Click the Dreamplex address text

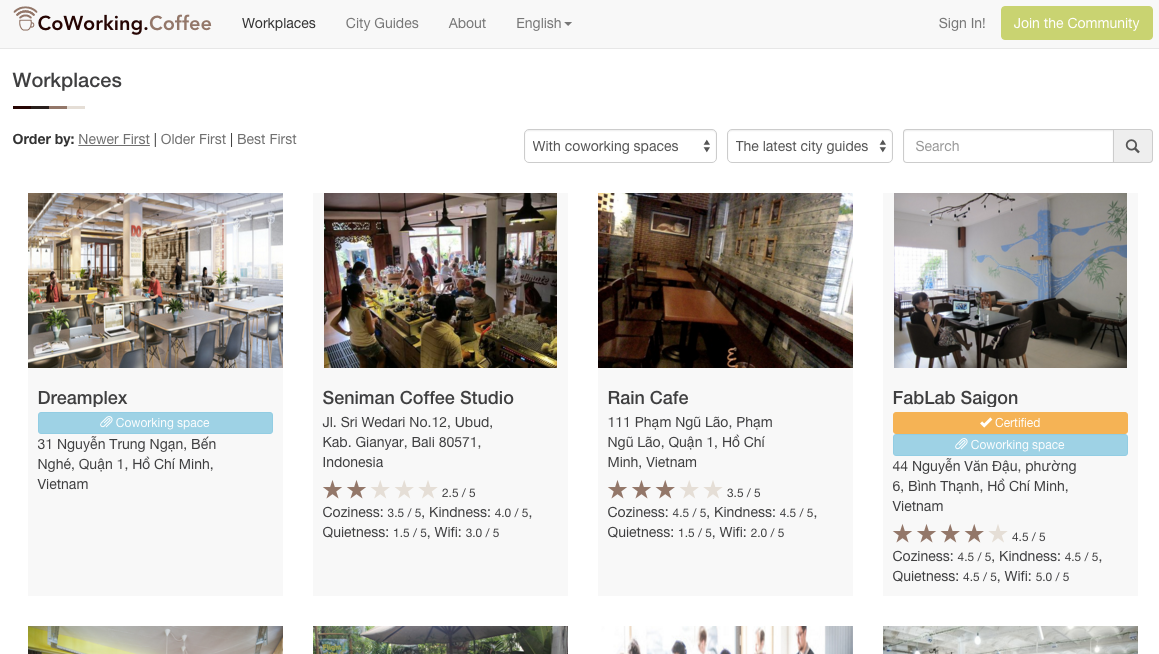pos(127,464)
